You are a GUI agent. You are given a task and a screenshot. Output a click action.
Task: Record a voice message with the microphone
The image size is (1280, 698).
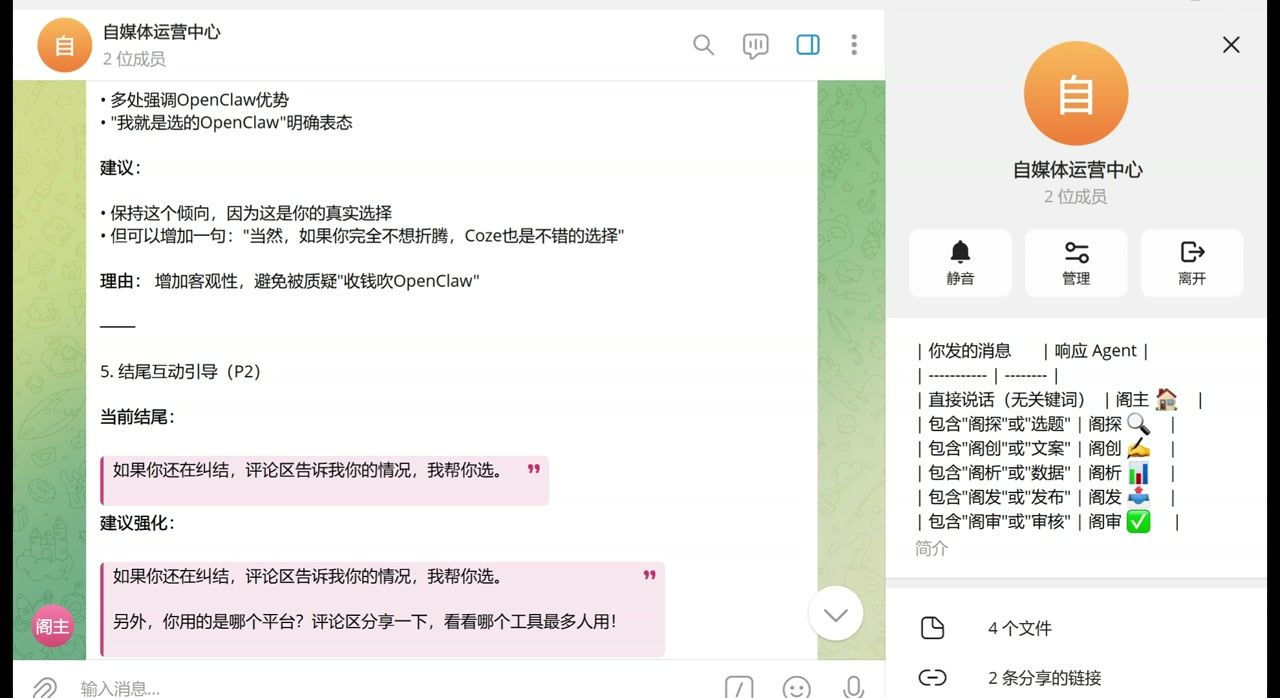coord(852,688)
